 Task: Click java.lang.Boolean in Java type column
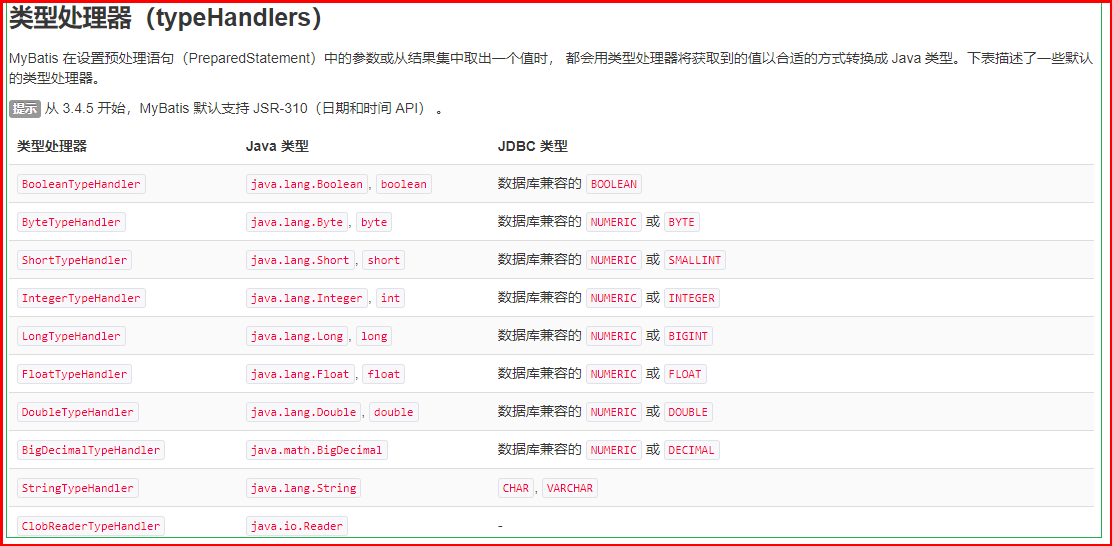[x=307, y=184]
